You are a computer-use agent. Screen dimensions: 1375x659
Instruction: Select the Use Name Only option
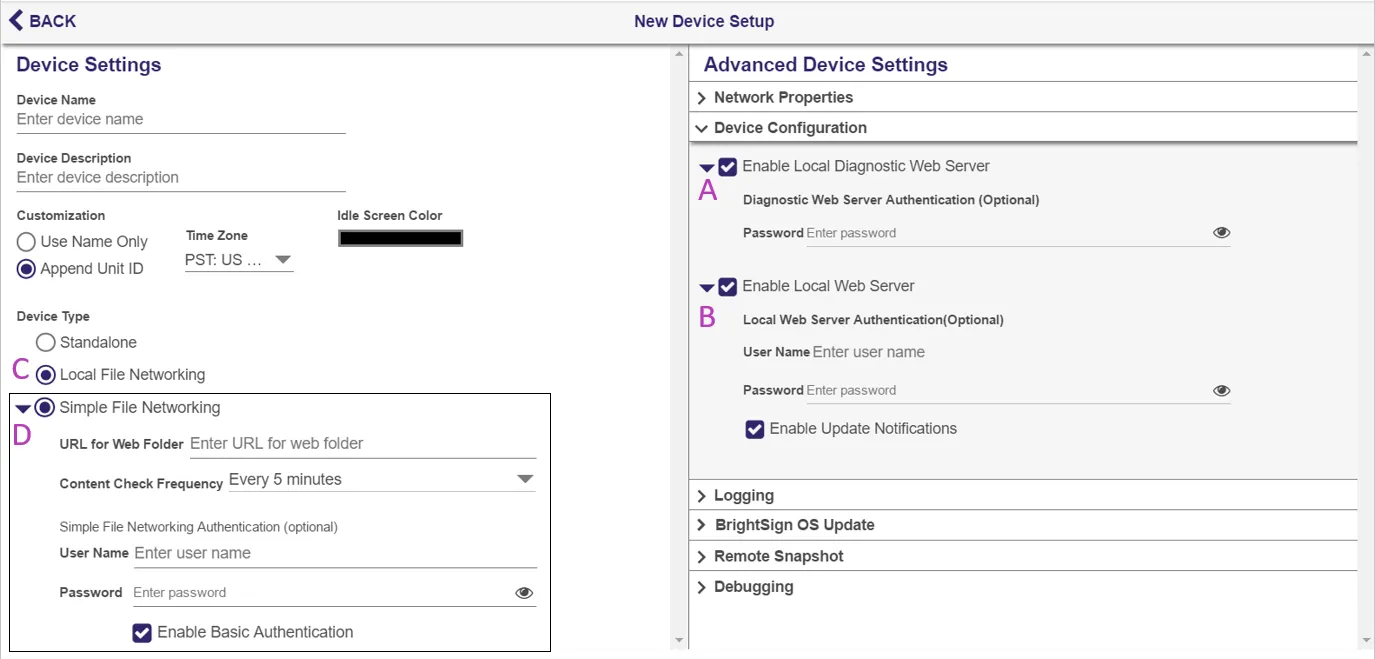(x=26, y=242)
